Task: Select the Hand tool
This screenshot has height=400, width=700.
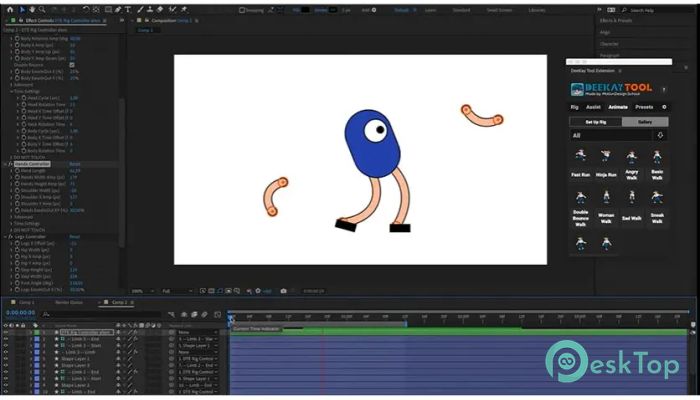Action: coord(32,9)
